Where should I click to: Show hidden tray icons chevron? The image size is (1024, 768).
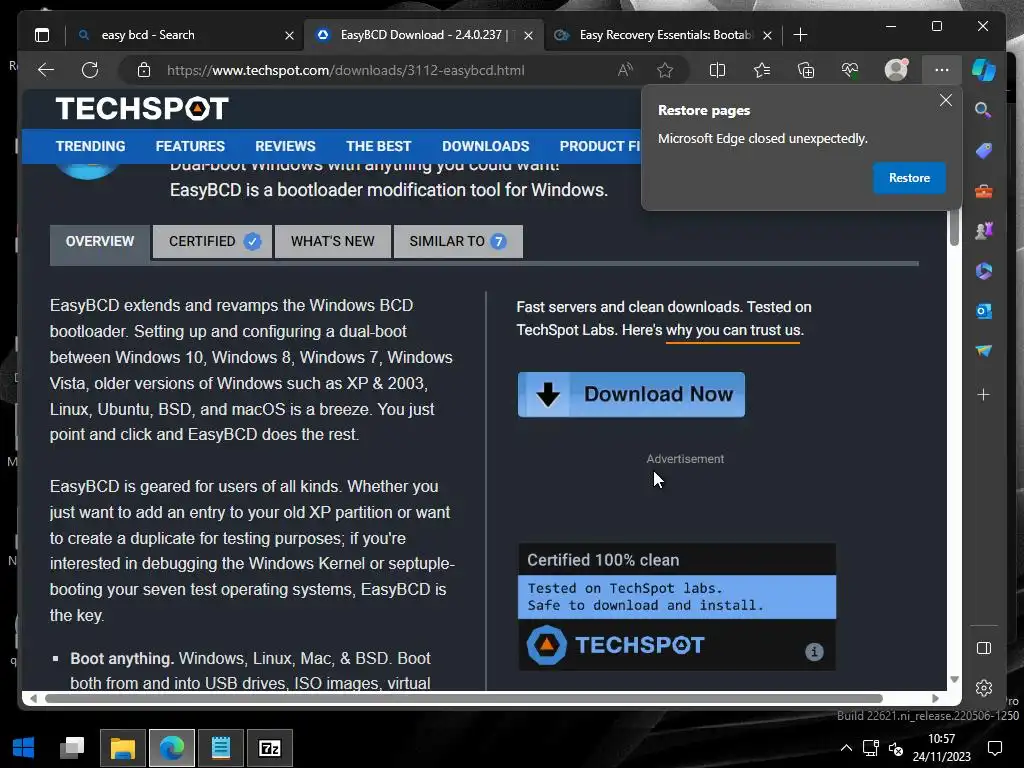tap(846, 748)
